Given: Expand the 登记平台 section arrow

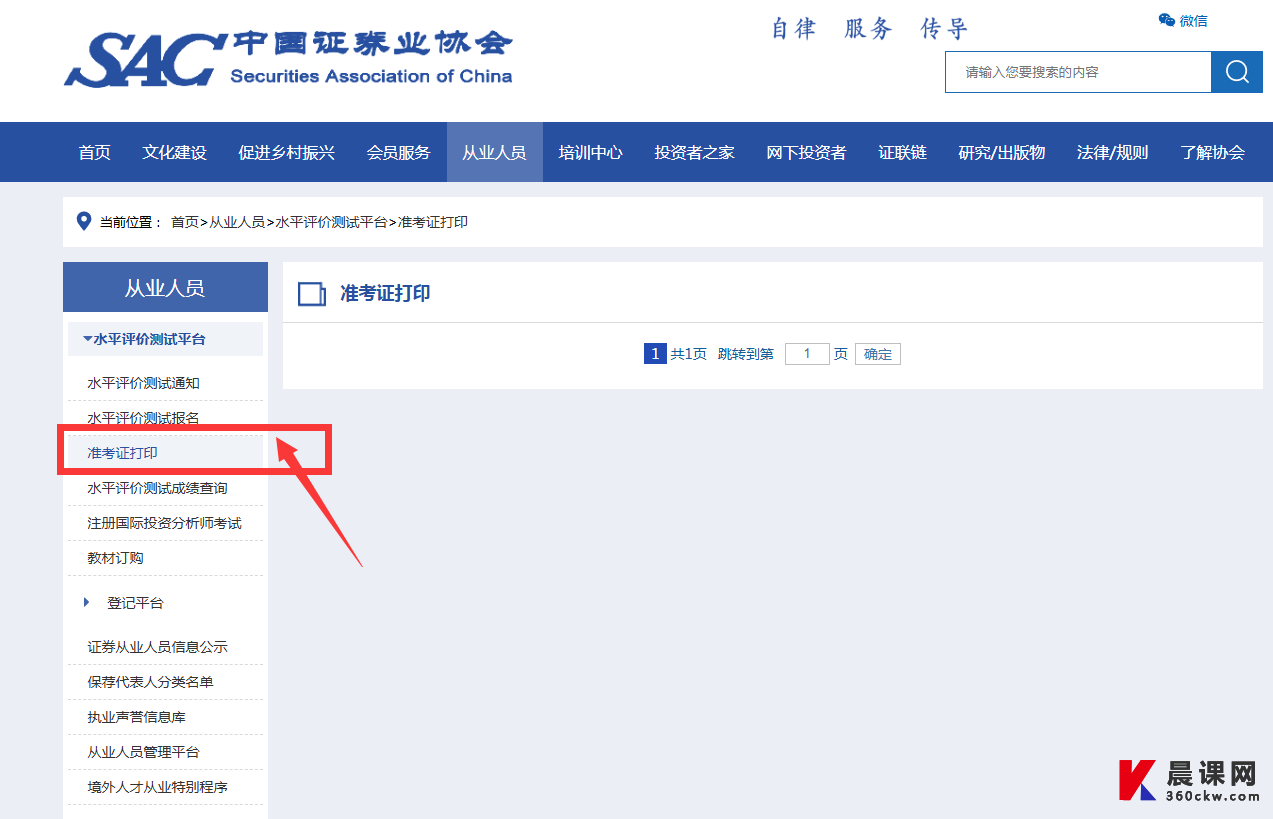Looking at the screenshot, I should (x=87, y=602).
